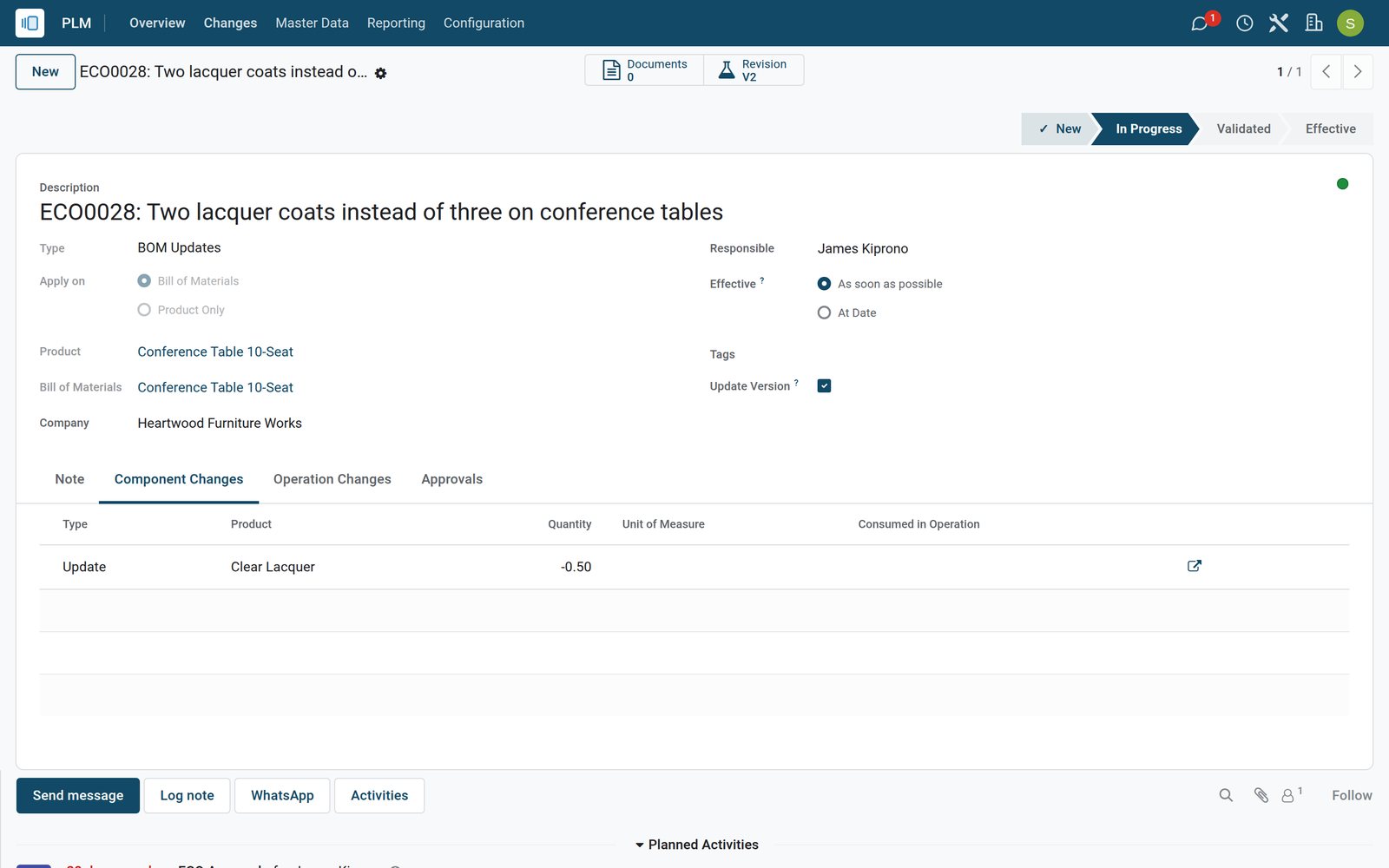Attach files using the paperclip icon
1389x868 pixels.
point(1261,795)
